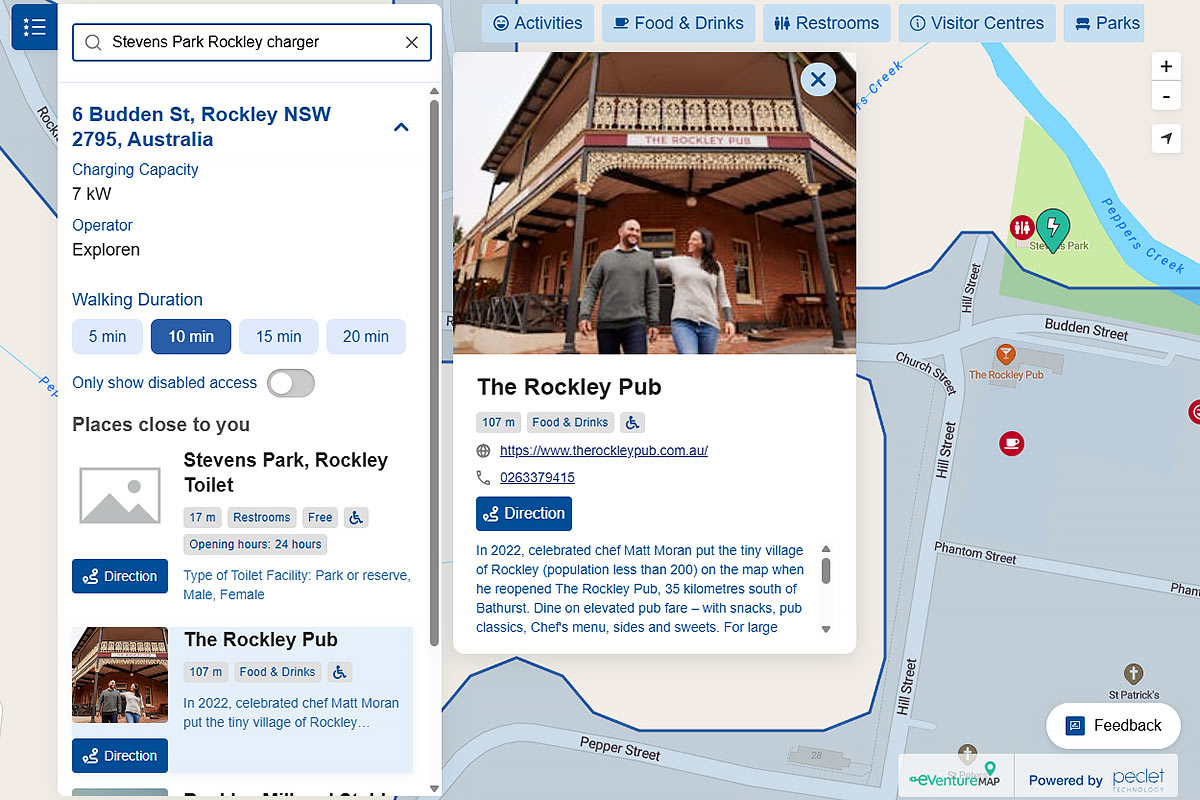Click the 107 m tag in pub popup
Screen dimensions: 1200x800
[499, 422]
